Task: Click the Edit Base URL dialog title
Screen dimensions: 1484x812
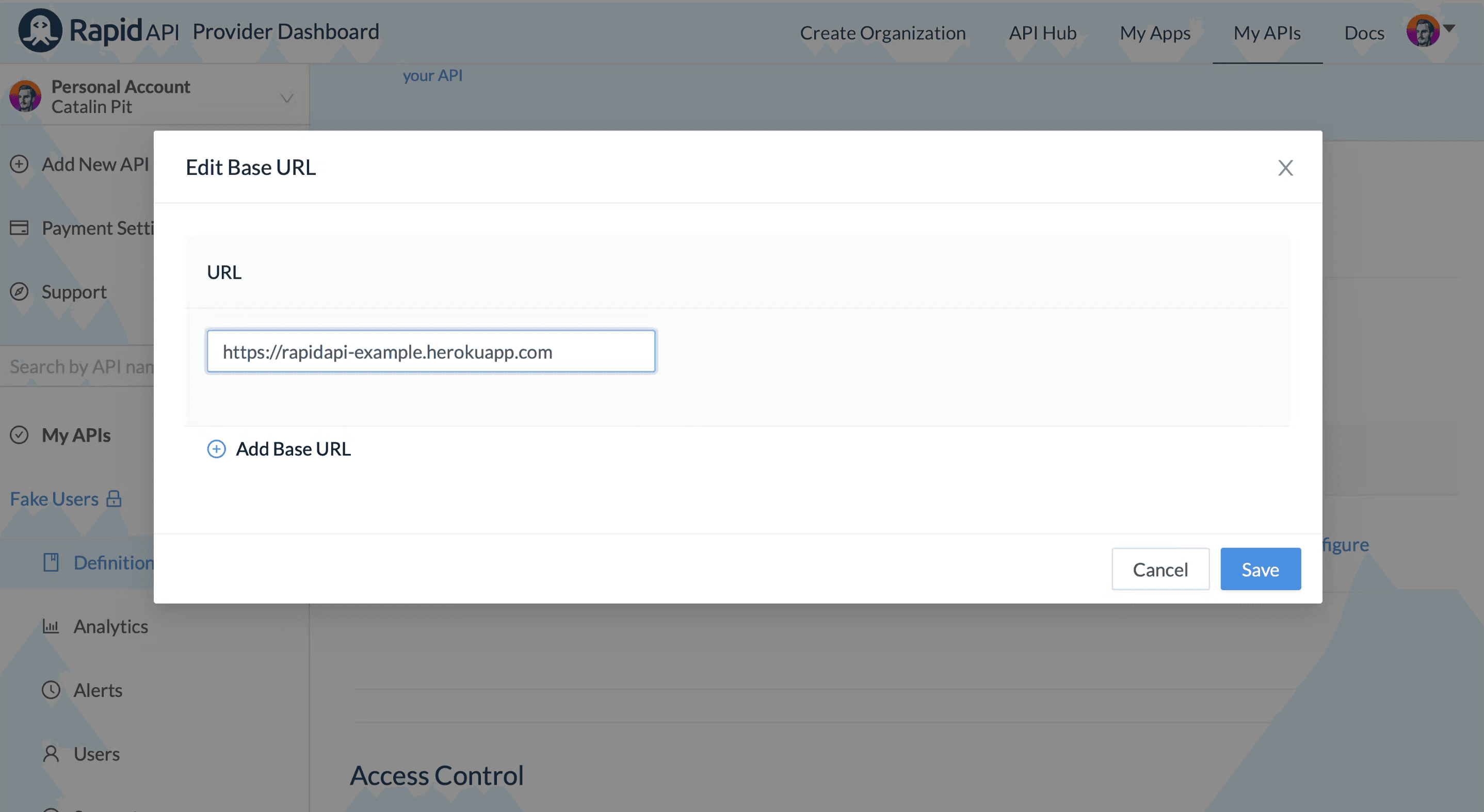Action: (x=251, y=167)
